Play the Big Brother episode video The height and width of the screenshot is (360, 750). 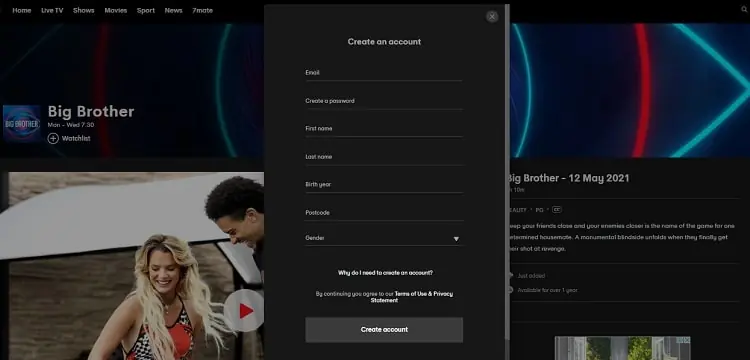tap(245, 311)
